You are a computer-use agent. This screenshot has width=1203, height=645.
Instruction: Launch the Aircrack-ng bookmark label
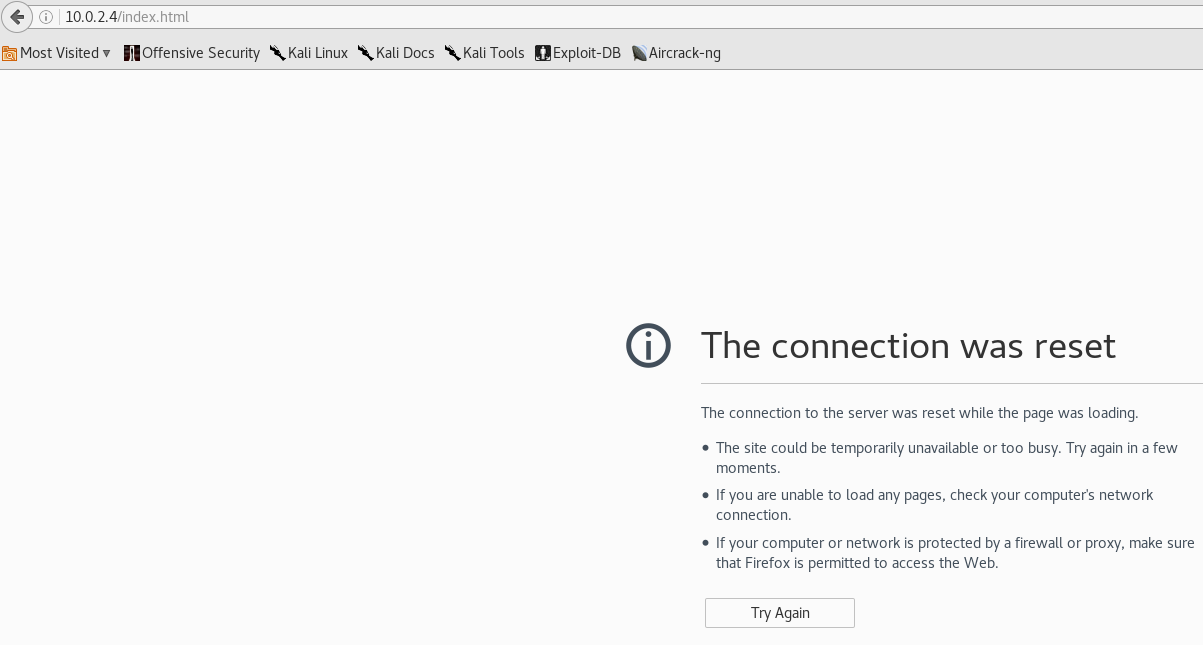(x=684, y=53)
